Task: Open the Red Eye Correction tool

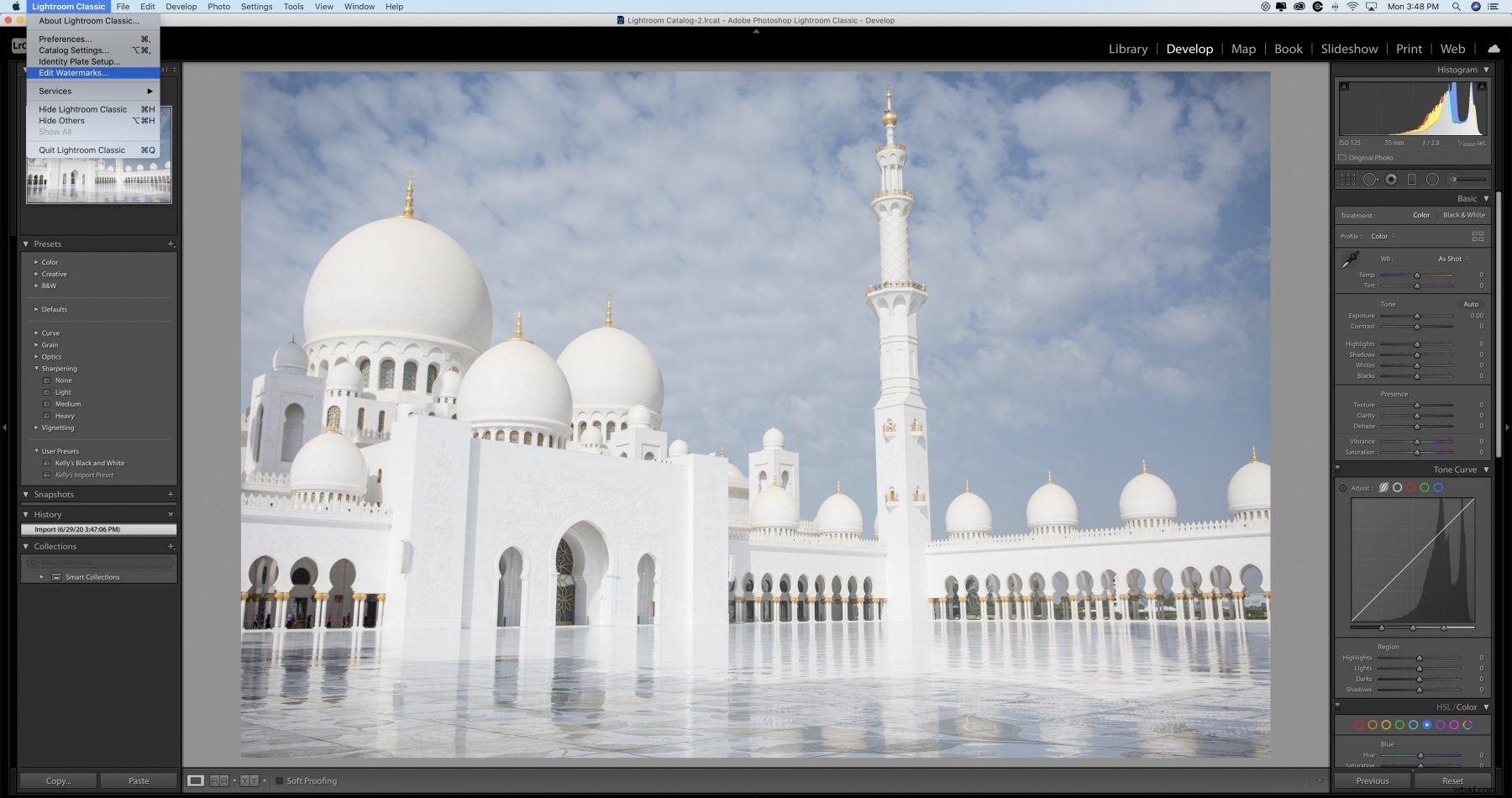Action: [1391, 179]
